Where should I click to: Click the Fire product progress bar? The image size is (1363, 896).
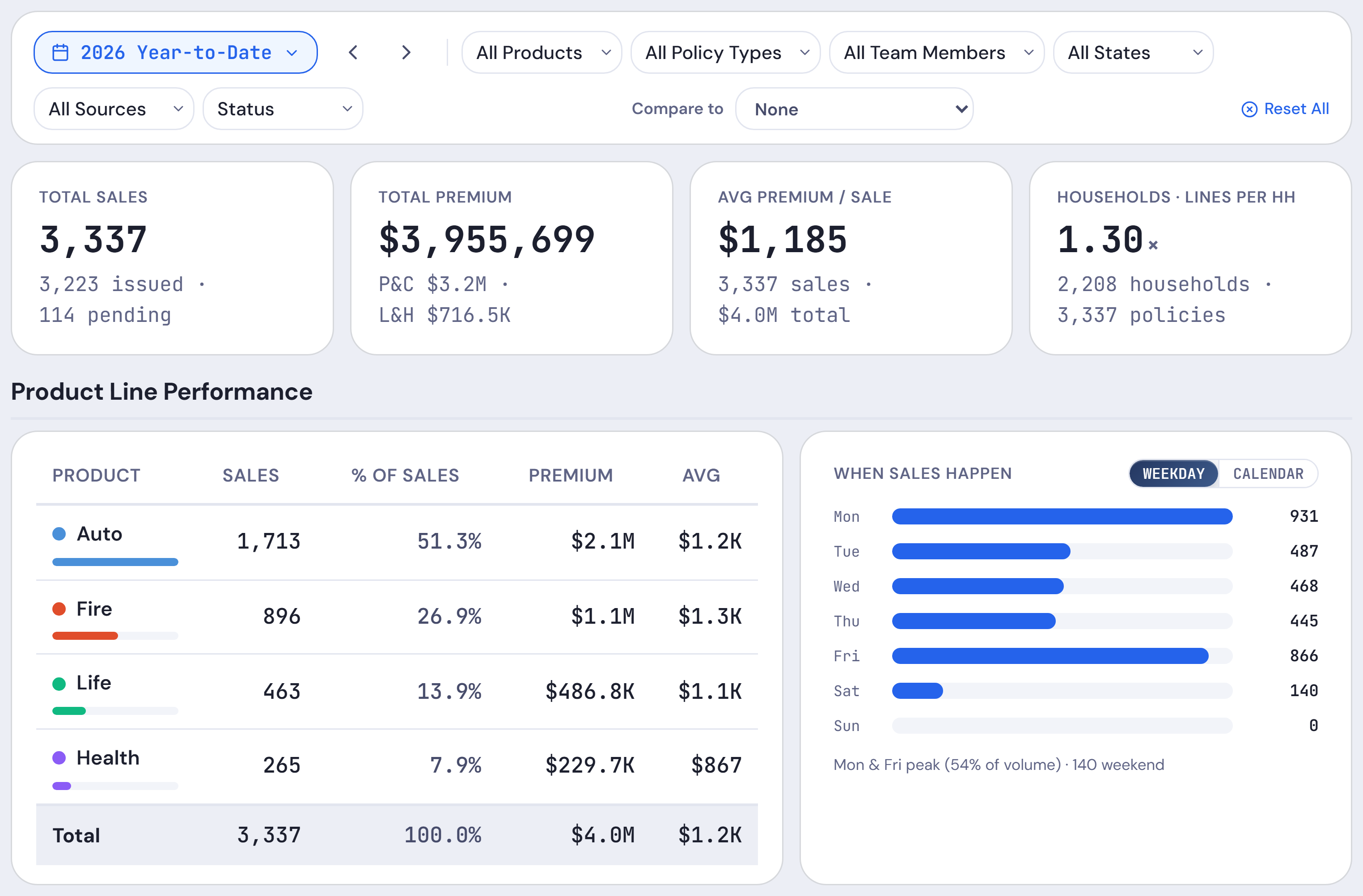click(115, 635)
